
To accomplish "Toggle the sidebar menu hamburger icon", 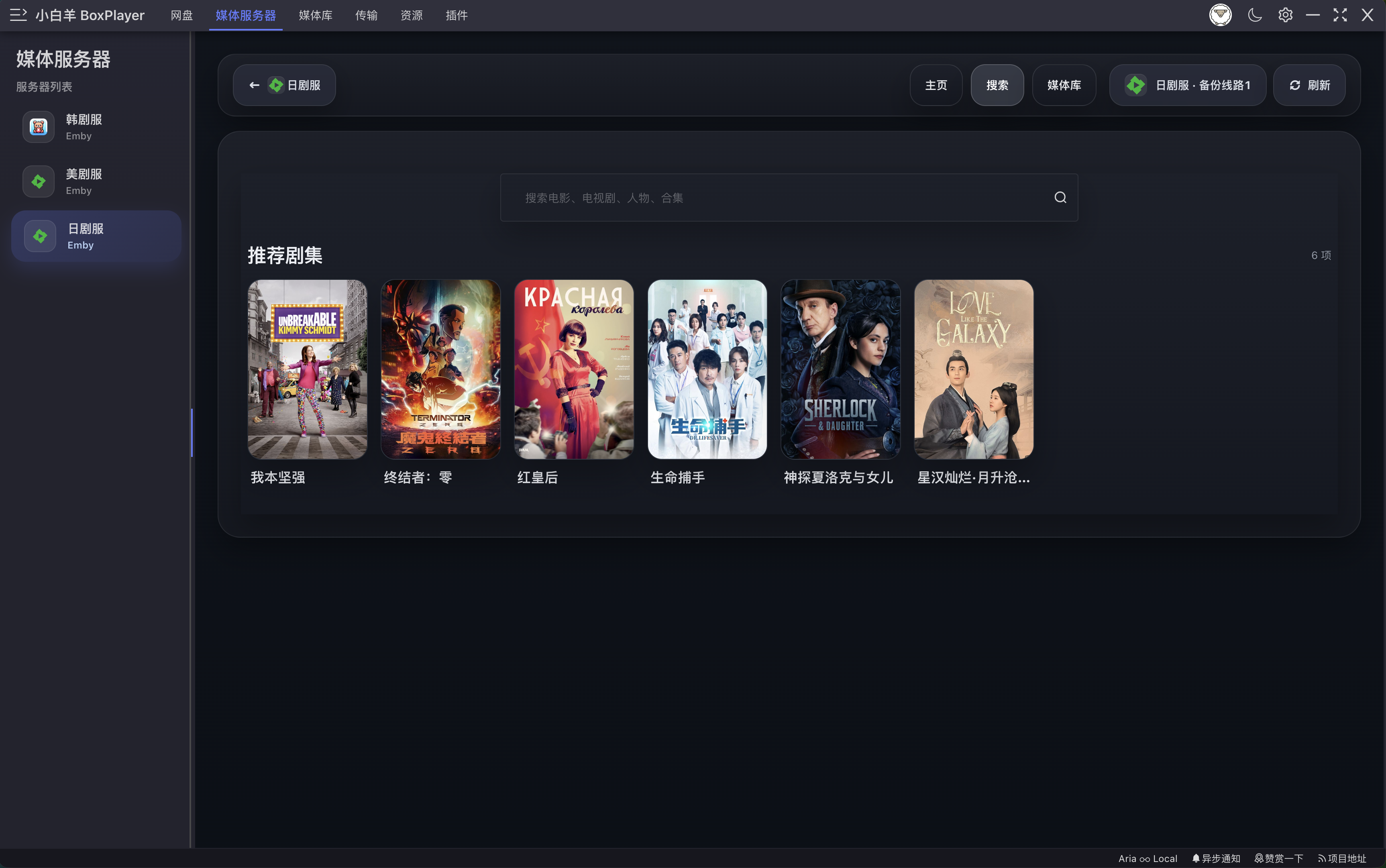I will pos(18,15).
